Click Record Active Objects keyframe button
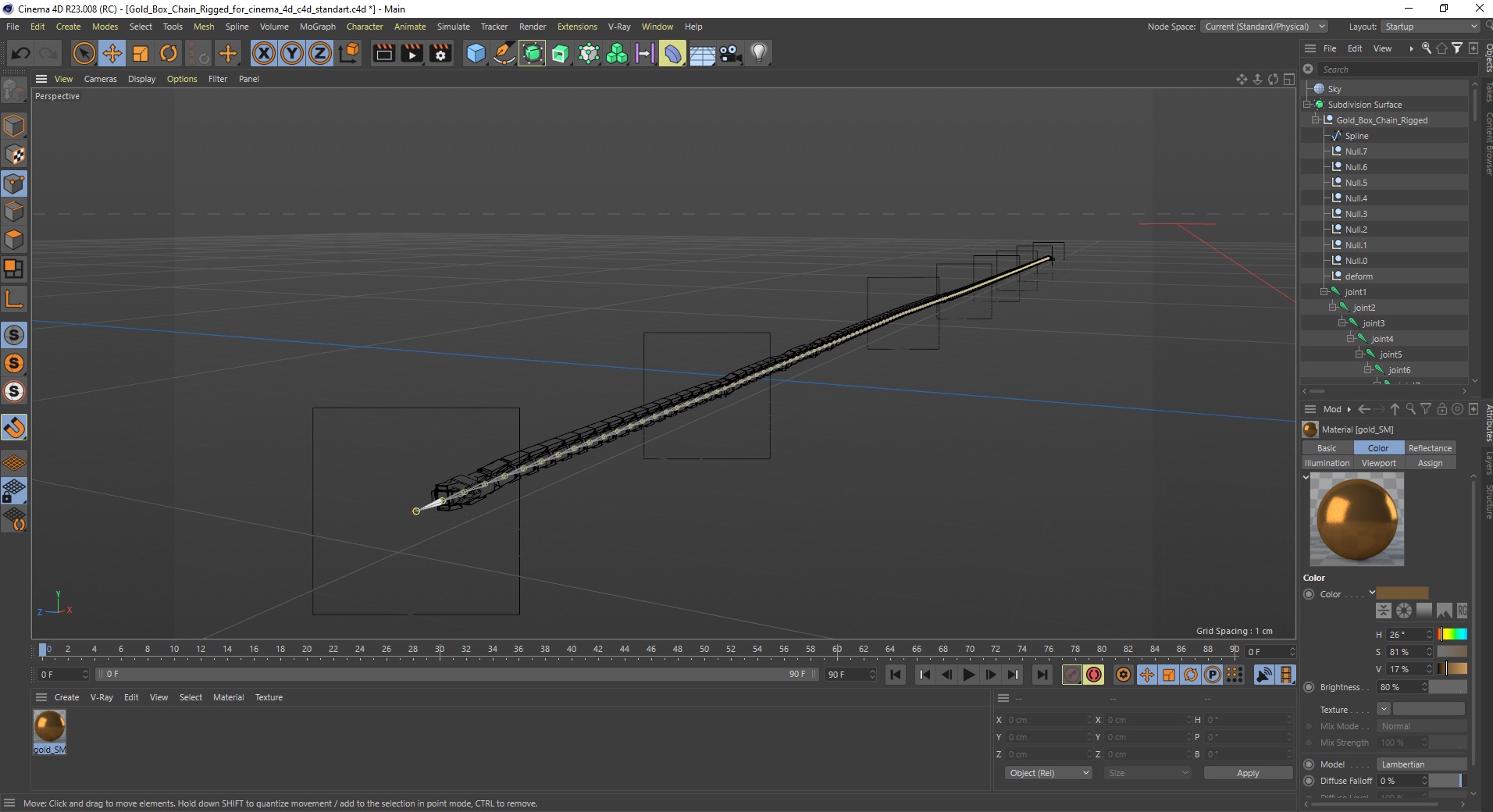Screen dimensions: 1493x812 (1072, 675)
